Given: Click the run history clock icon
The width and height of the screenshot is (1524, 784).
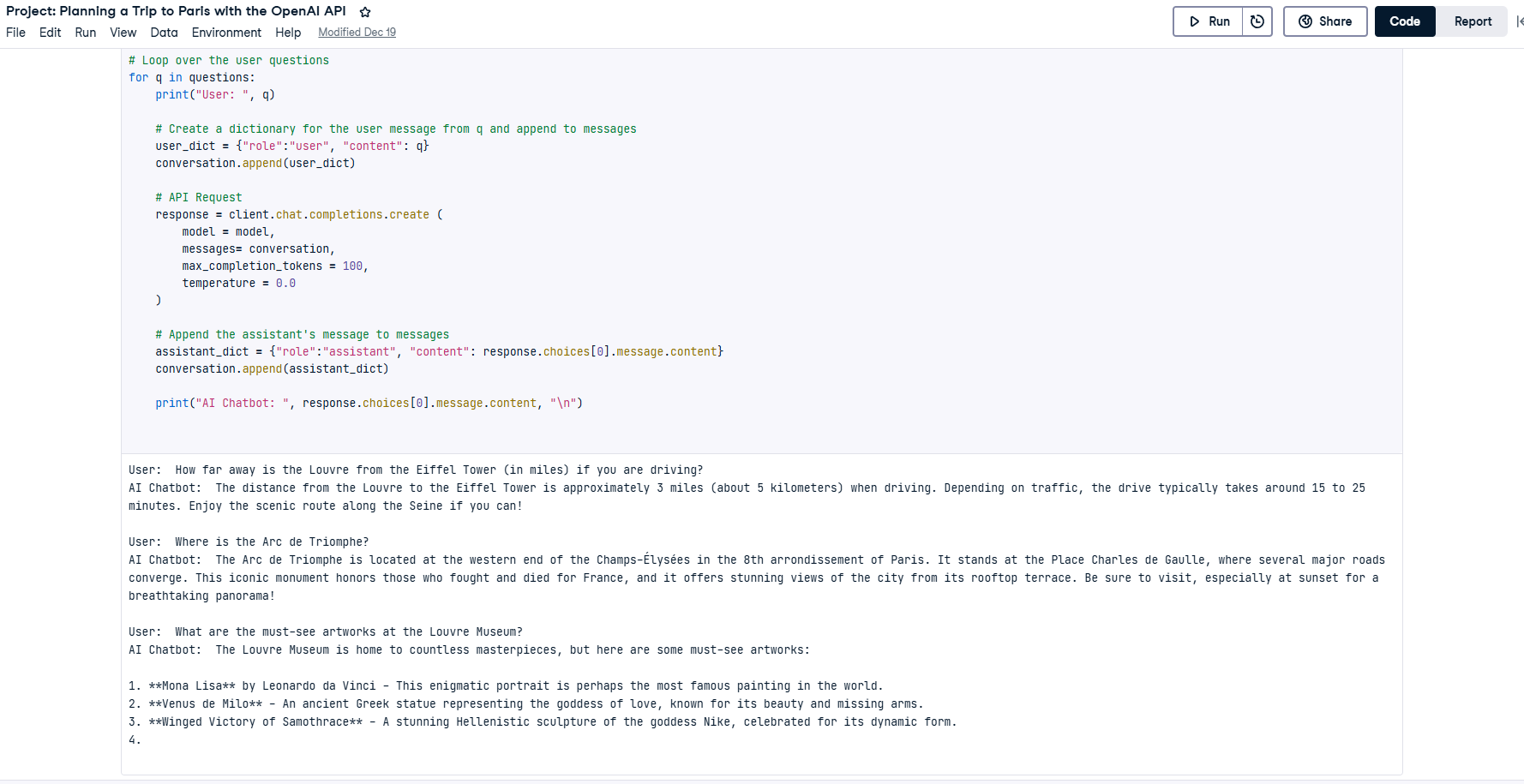Looking at the screenshot, I should [1257, 21].
